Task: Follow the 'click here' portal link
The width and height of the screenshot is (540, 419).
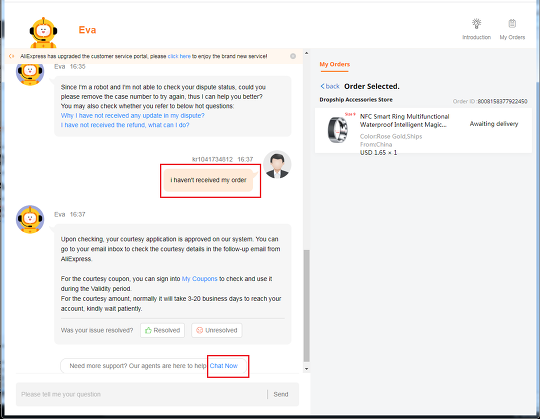Action: coord(179,56)
